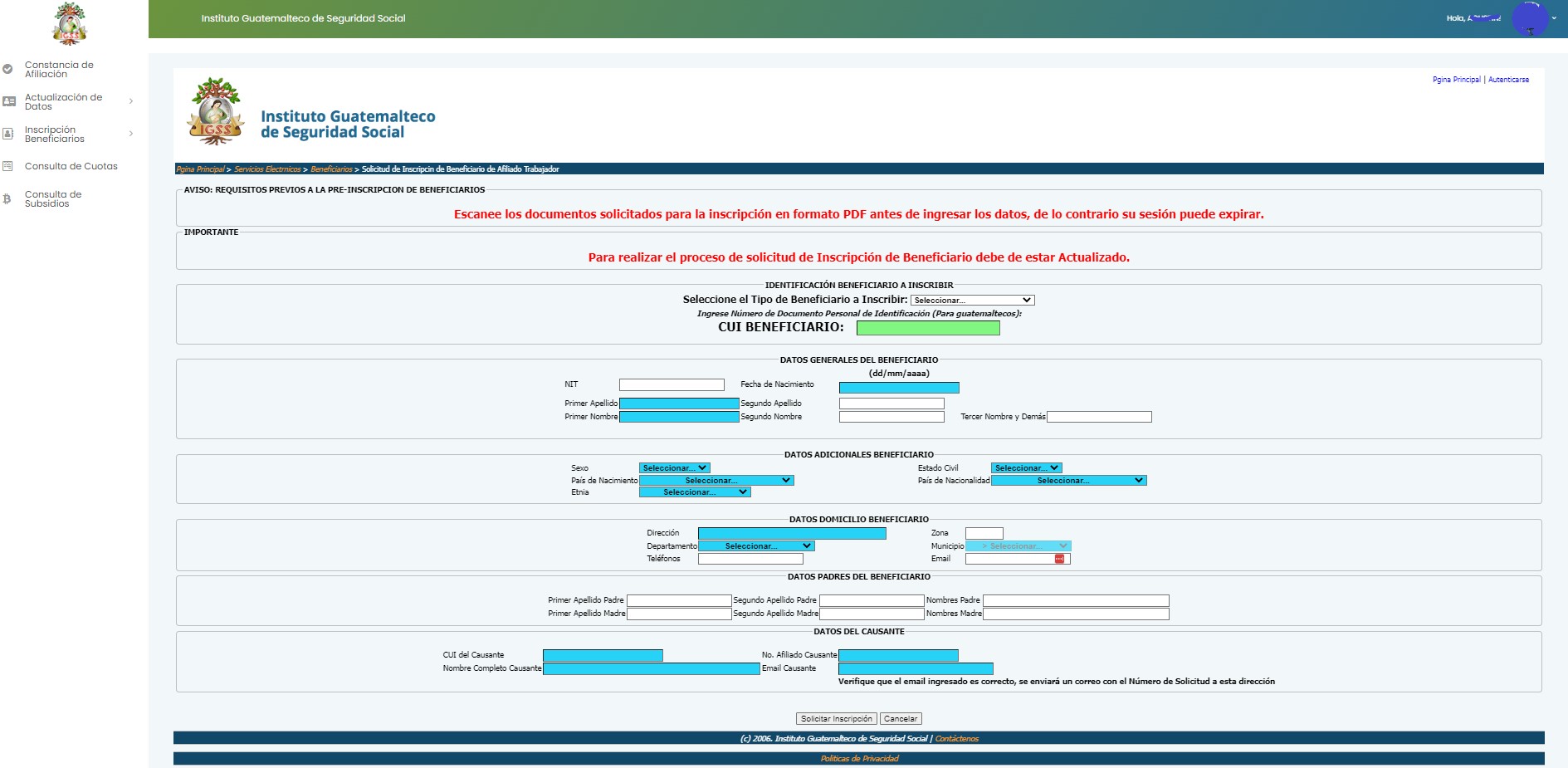Expand the Inscripción Beneficiarios submenu chevron
The height and width of the screenshot is (768, 1568).
131,134
